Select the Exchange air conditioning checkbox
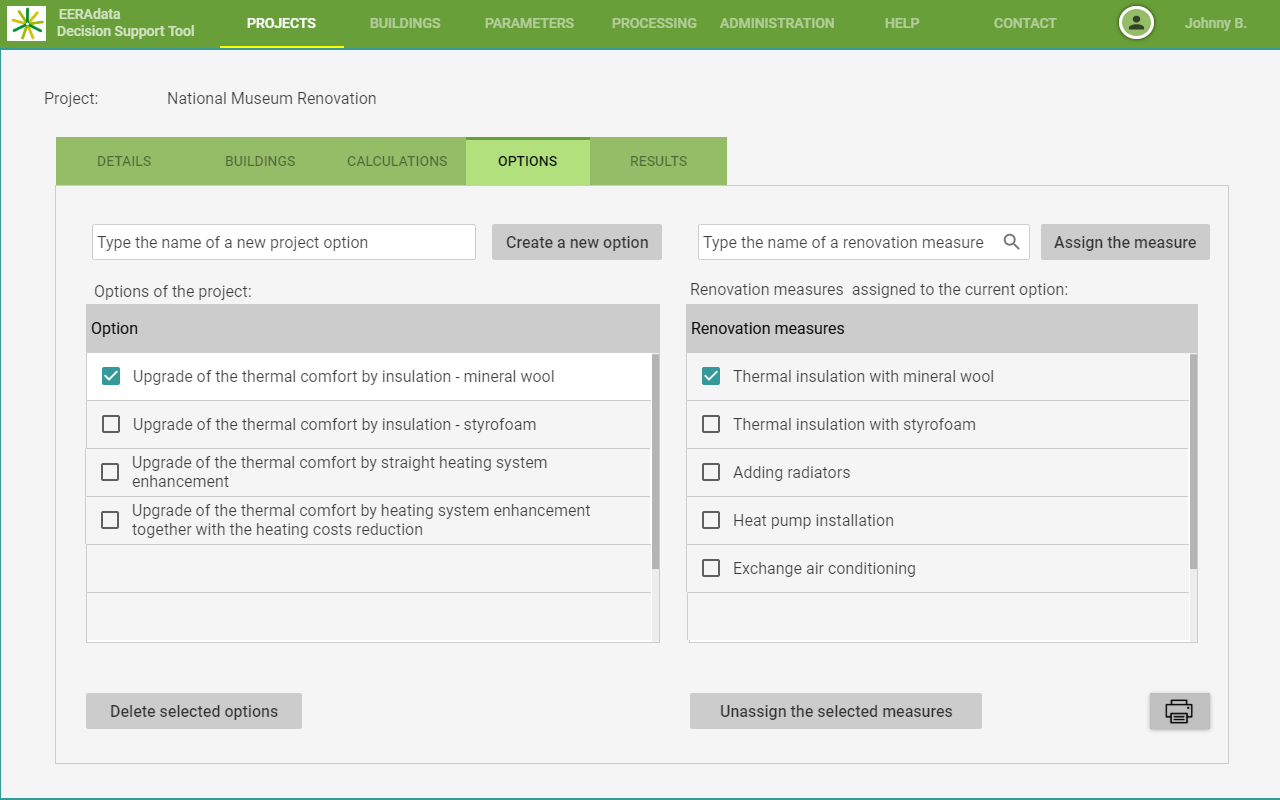 [711, 569]
